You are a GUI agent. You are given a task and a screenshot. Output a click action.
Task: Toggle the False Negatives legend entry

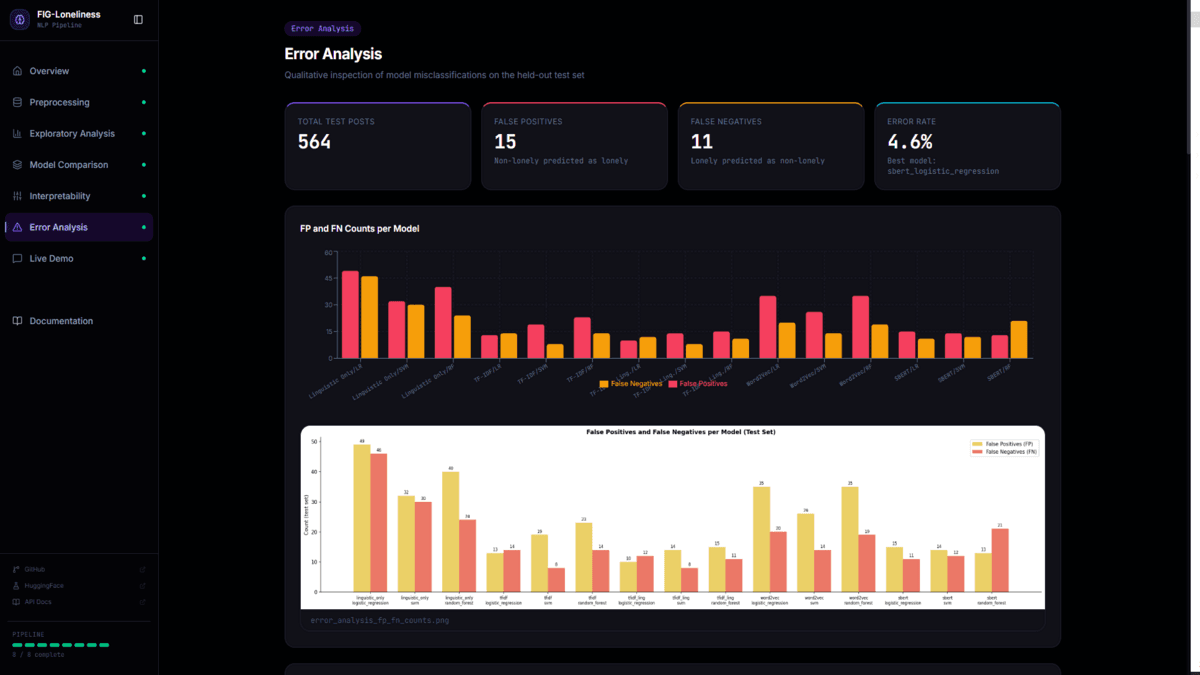point(630,384)
